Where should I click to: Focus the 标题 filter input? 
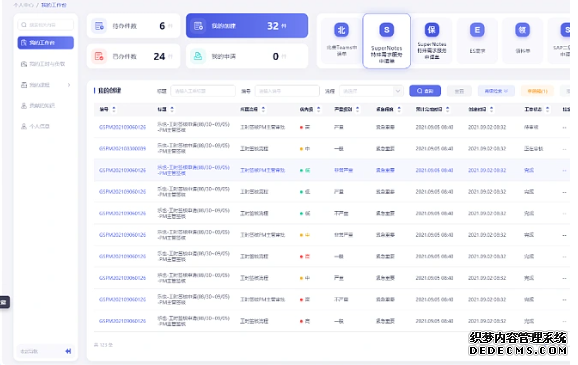coord(203,91)
